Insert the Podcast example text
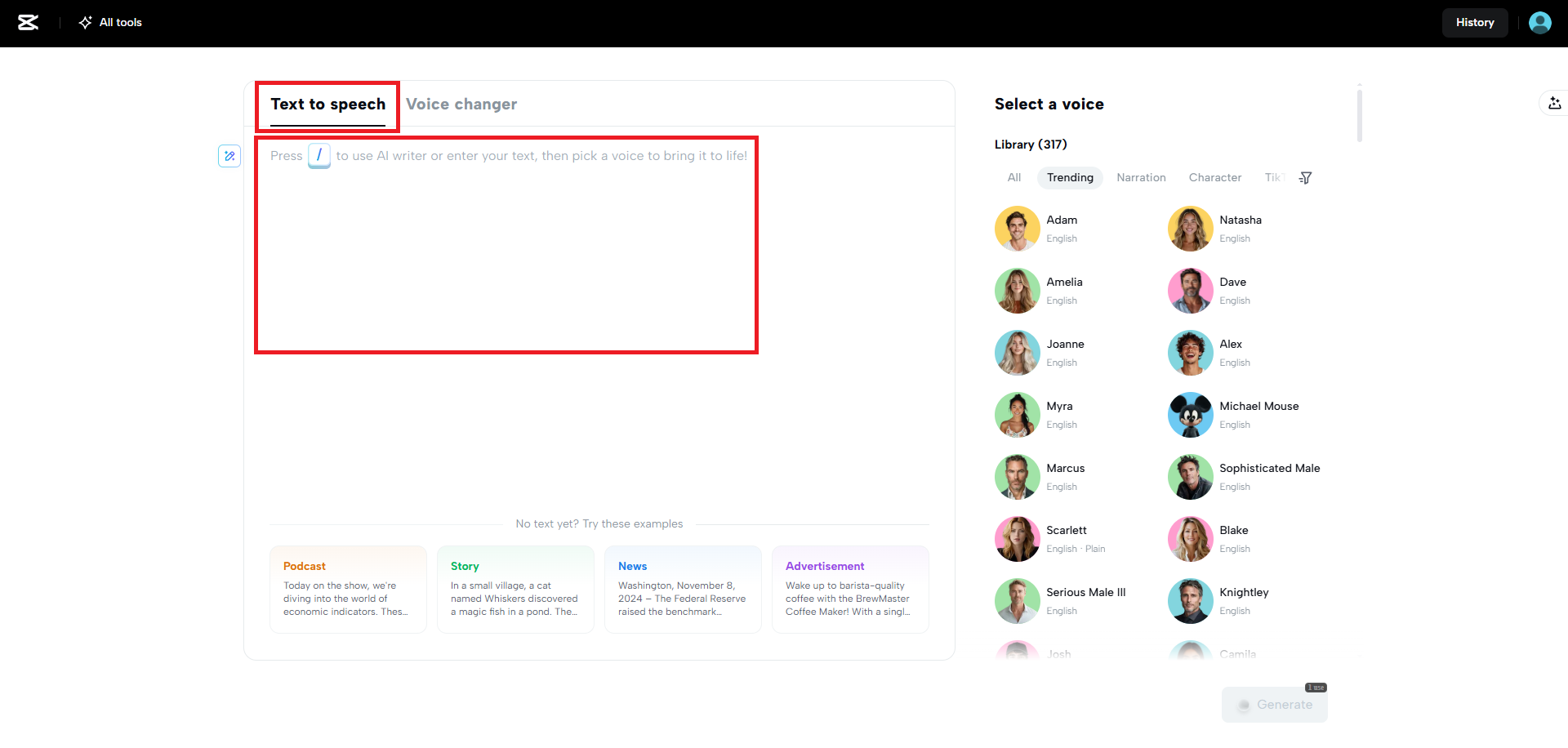The height and width of the screenshot is (748, 1568). click(x=348, y=588)
